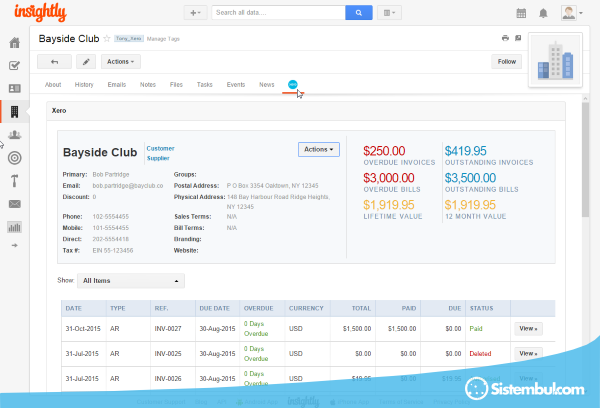Viewport: 600px width, 408px height.
Task: Focus the Search all data field
Action: pyautogui.click(x=279, y=13)
